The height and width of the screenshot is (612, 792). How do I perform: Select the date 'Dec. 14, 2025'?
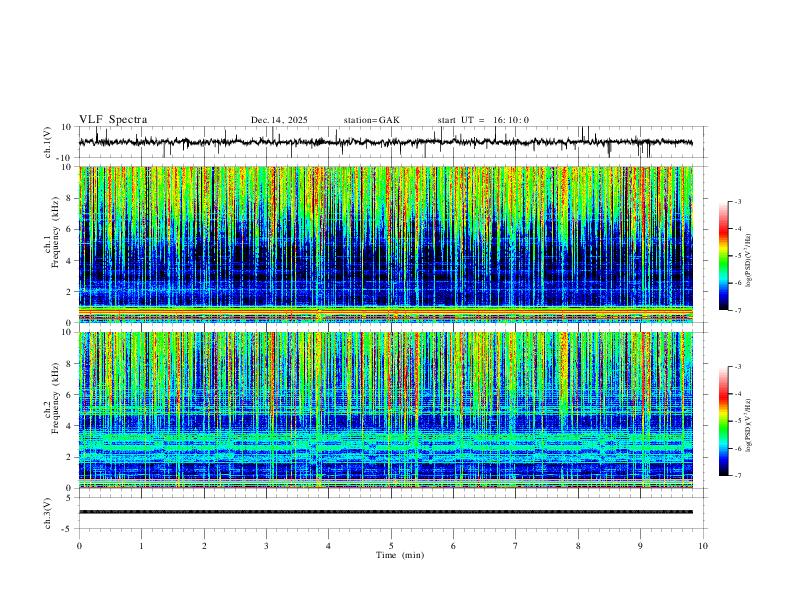[279, 120]
